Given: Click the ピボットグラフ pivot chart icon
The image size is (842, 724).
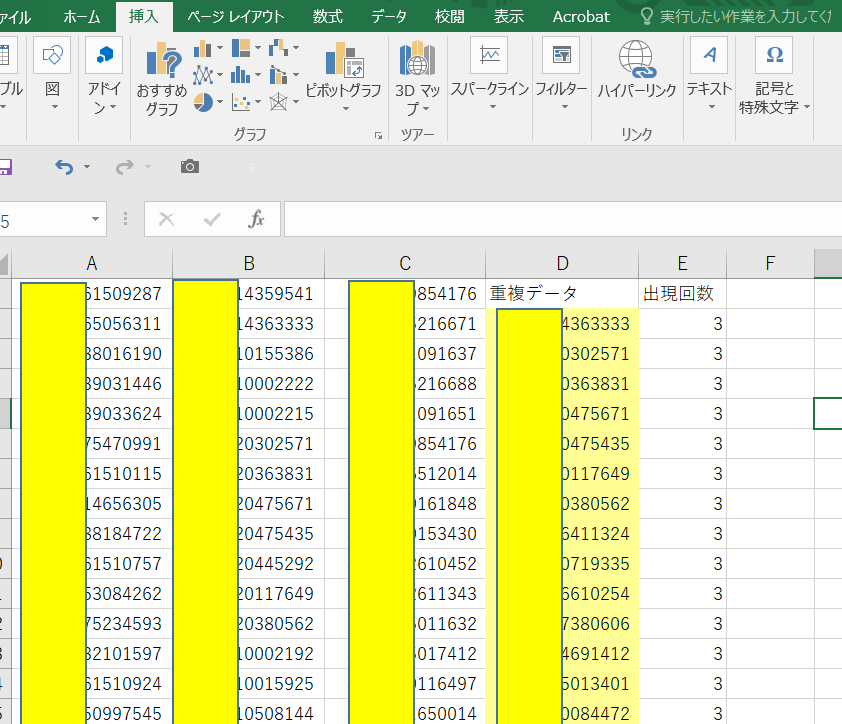Looking at the screenshot, I should pos(344,60).
